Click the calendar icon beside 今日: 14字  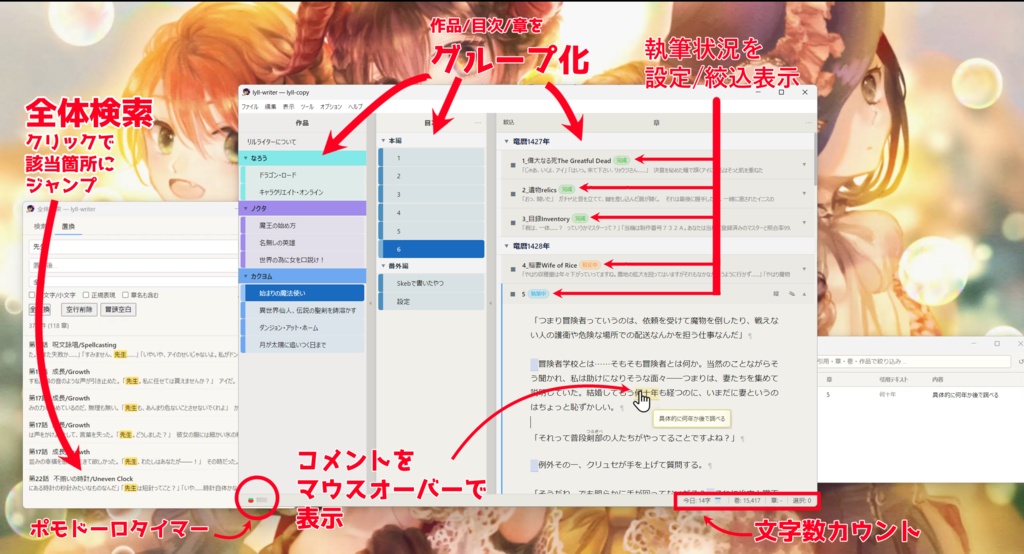pyautogui.click(x=718, y=500)
